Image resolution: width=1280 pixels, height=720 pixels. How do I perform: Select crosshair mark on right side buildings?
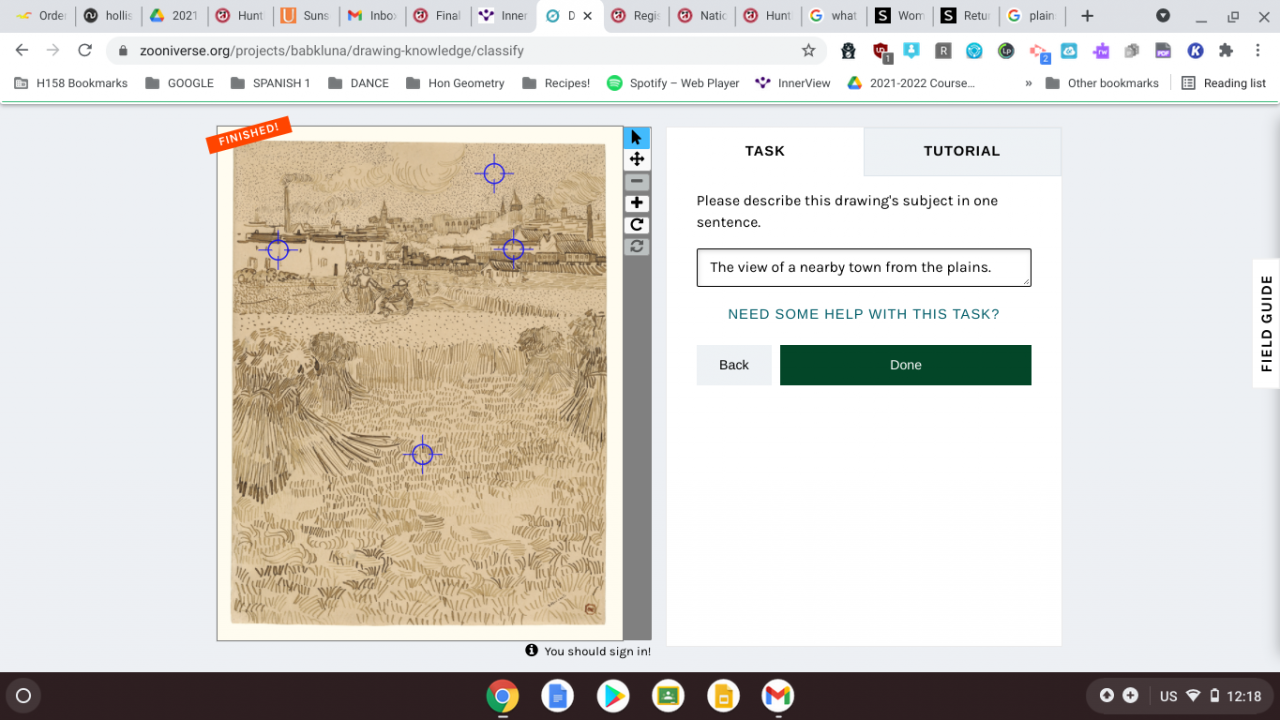513,248
